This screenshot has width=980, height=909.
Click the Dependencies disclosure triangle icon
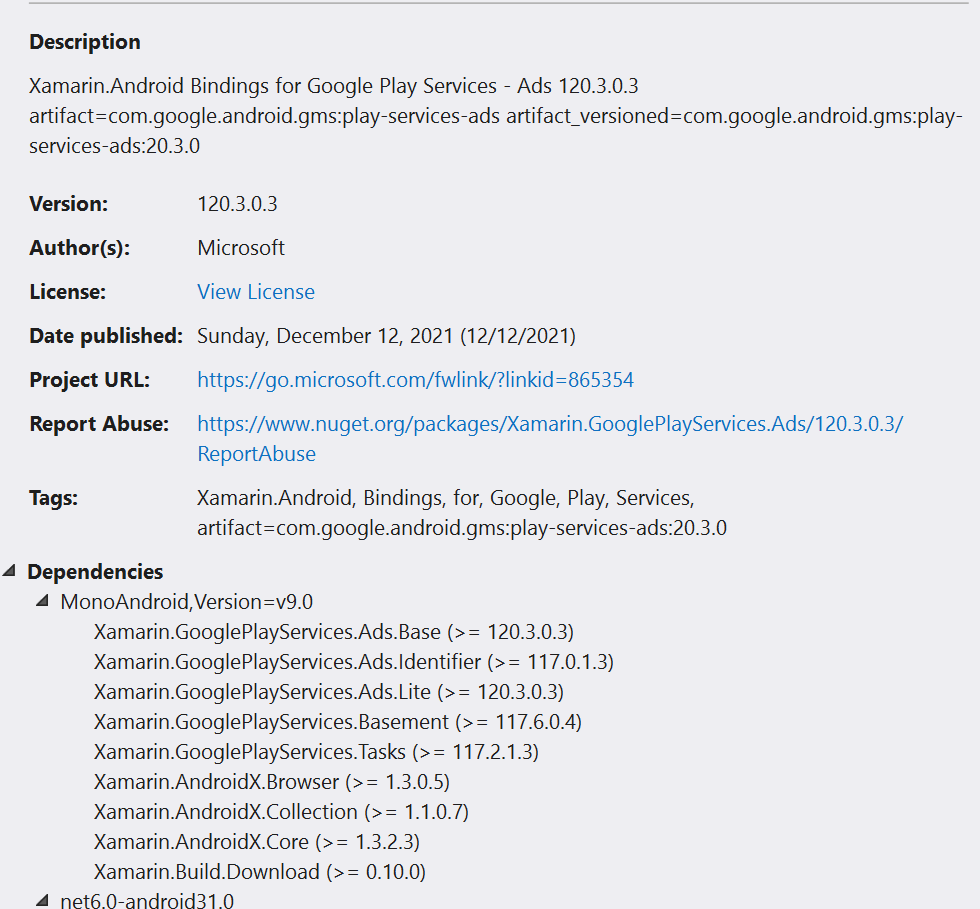(10, 571)
